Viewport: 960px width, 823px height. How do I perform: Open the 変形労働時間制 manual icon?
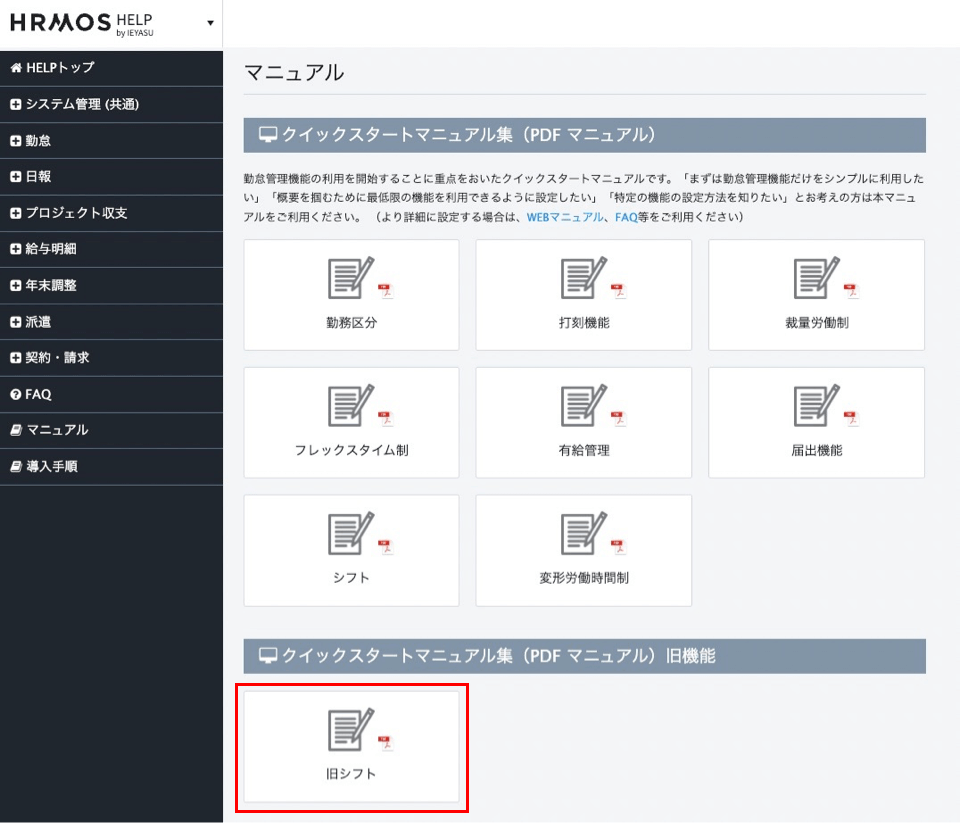(x=583, y=536)
